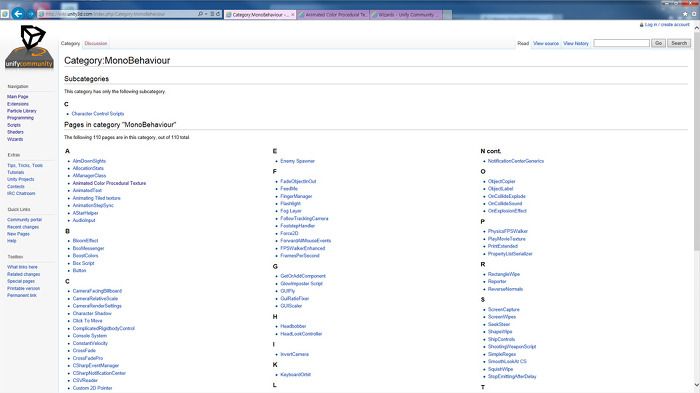Open Tutorials sidebar link
700x393 pixels.
pyautogui.click(x=16, y=172)
